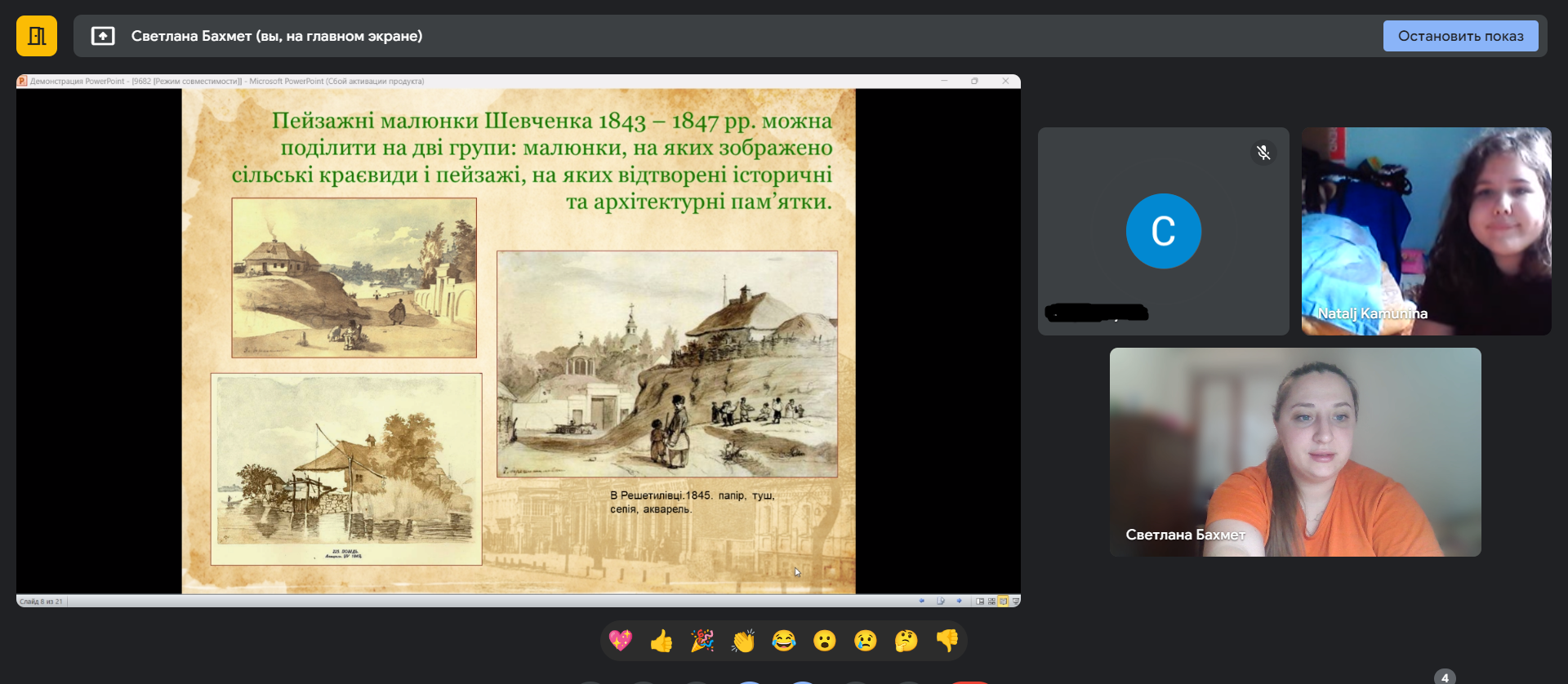Image resolution: width=1568 pixels, height=684 pixels.
Task: Switch PowerPoint to Normal view
Action: click(980, 601)
